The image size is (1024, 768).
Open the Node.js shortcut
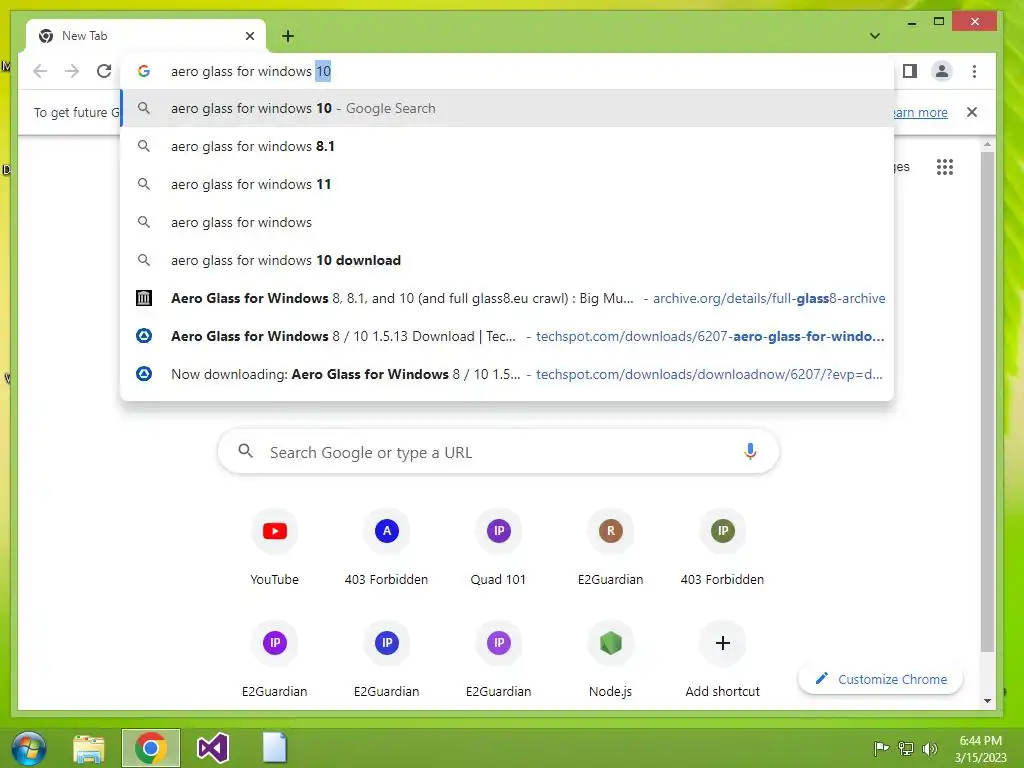[x=611, y=660]
